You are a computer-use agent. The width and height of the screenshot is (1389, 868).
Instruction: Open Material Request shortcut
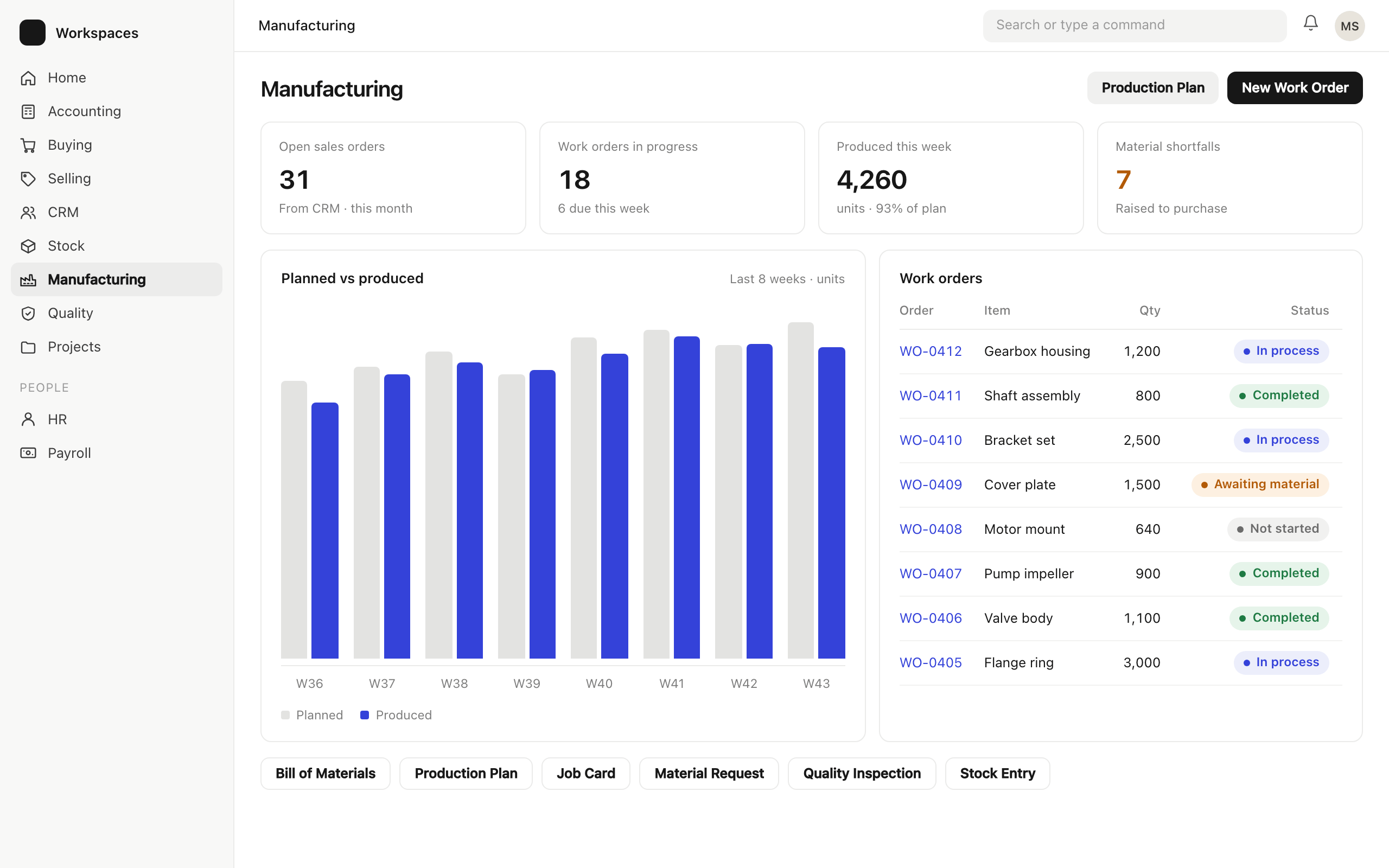tap(709, 773)
